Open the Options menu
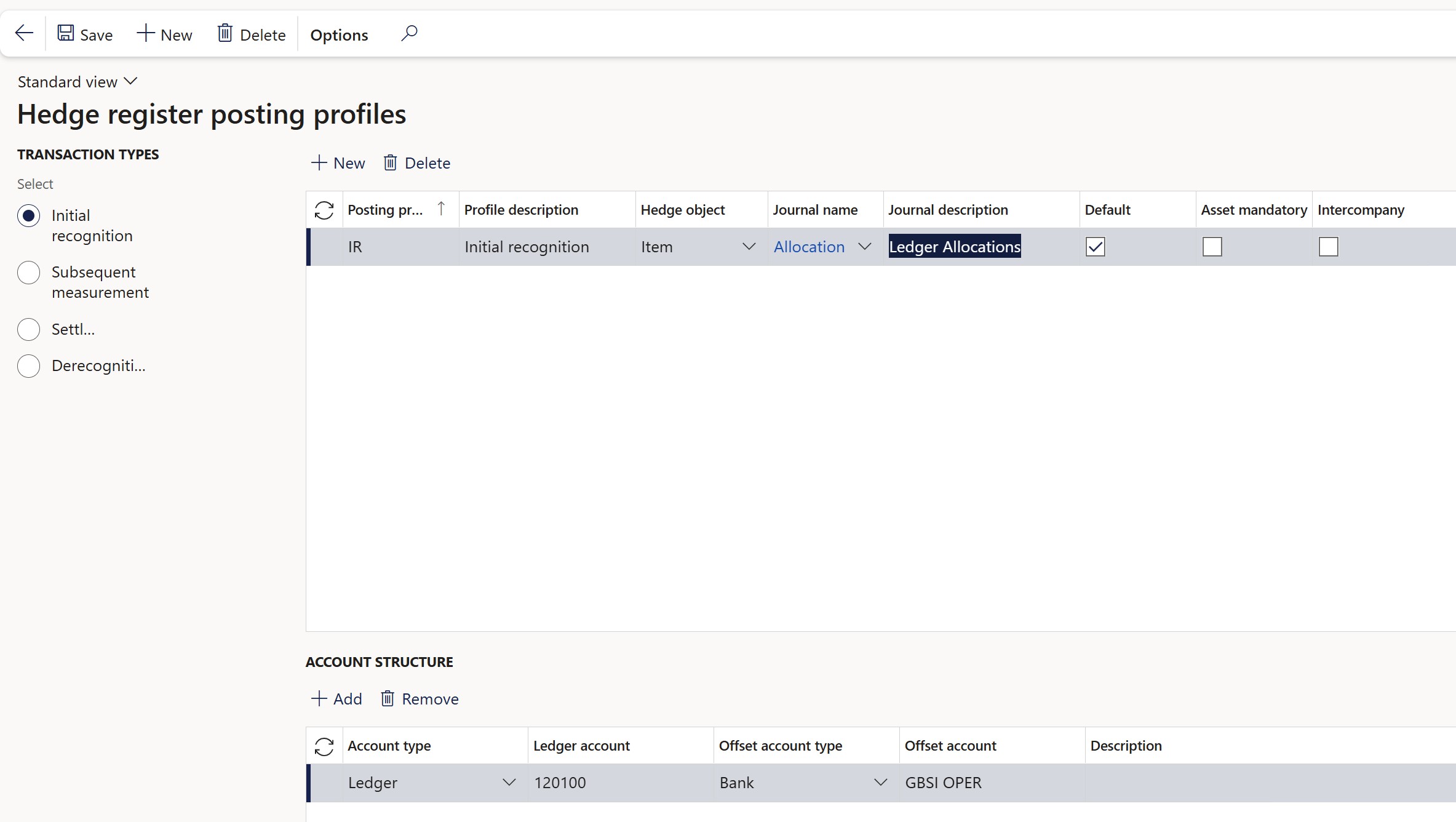The height and width of the screenshot is (822, 1456). pos(339,35)
